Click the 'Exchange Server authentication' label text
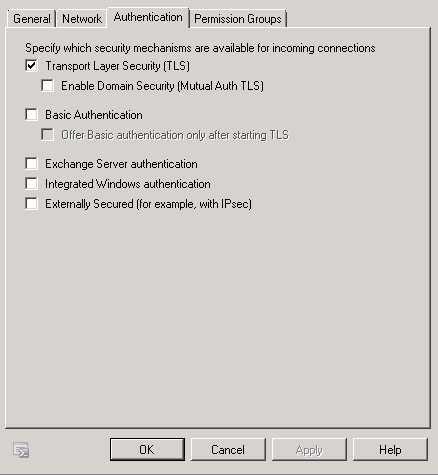 pos(121,164)
